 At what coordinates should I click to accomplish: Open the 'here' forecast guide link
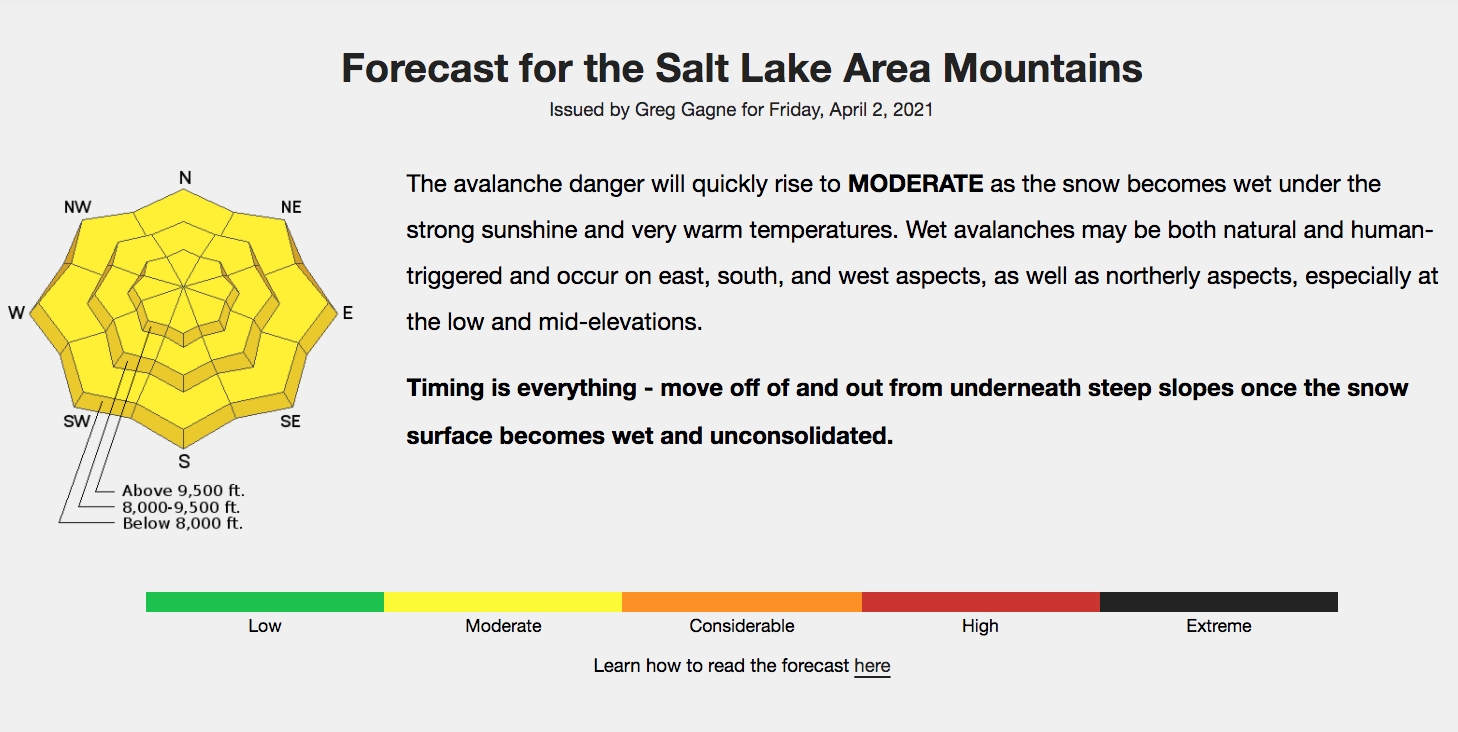coord(872,665)
